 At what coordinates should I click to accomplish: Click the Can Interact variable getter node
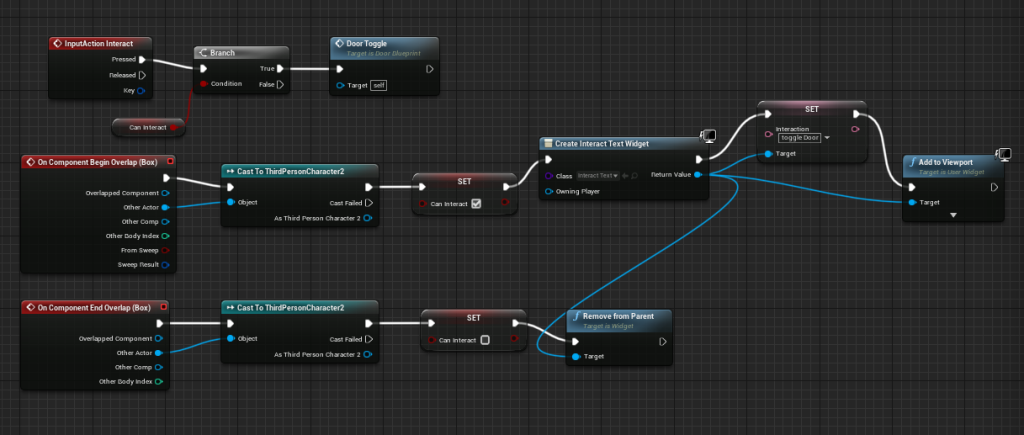point(148,127)
